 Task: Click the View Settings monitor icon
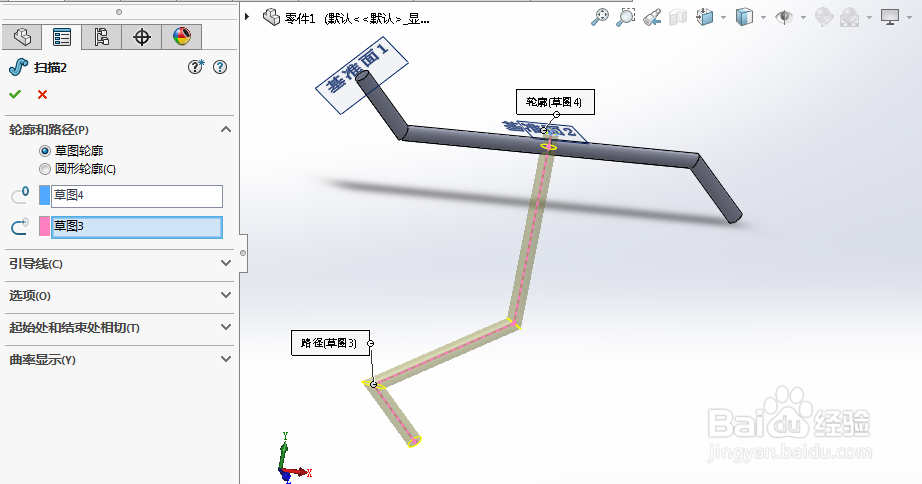click(890, 17)
